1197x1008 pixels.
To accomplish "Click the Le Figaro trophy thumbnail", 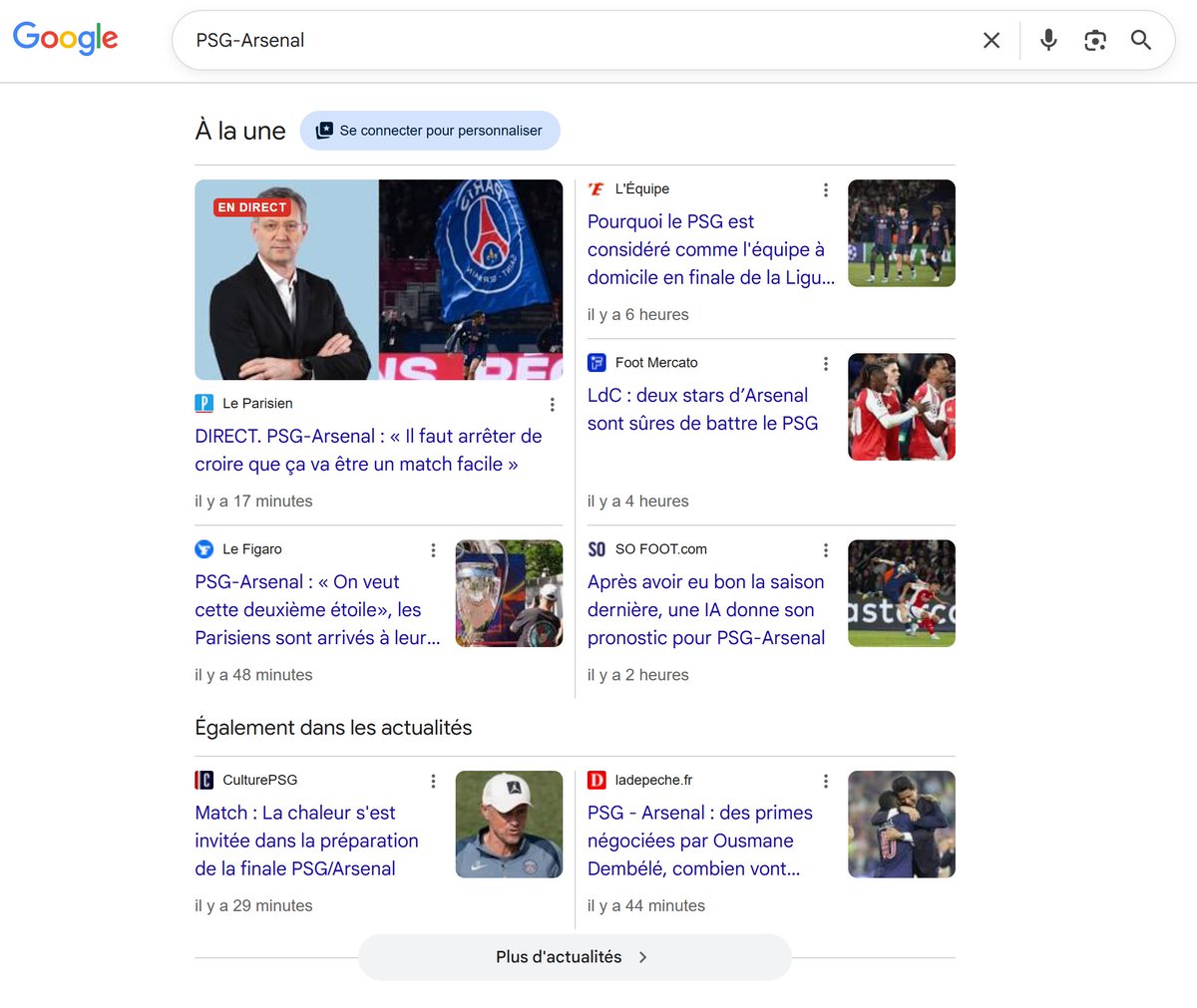I will tap(510, 593).
